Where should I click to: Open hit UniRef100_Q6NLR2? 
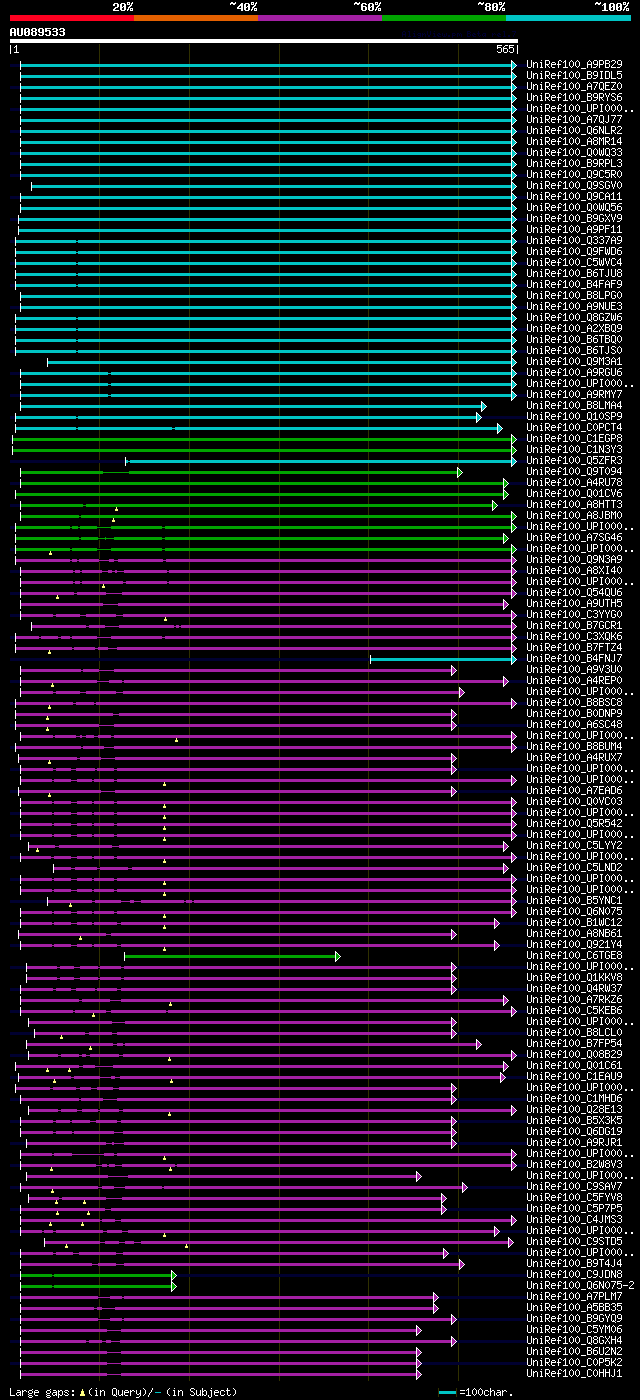[574, 130]
